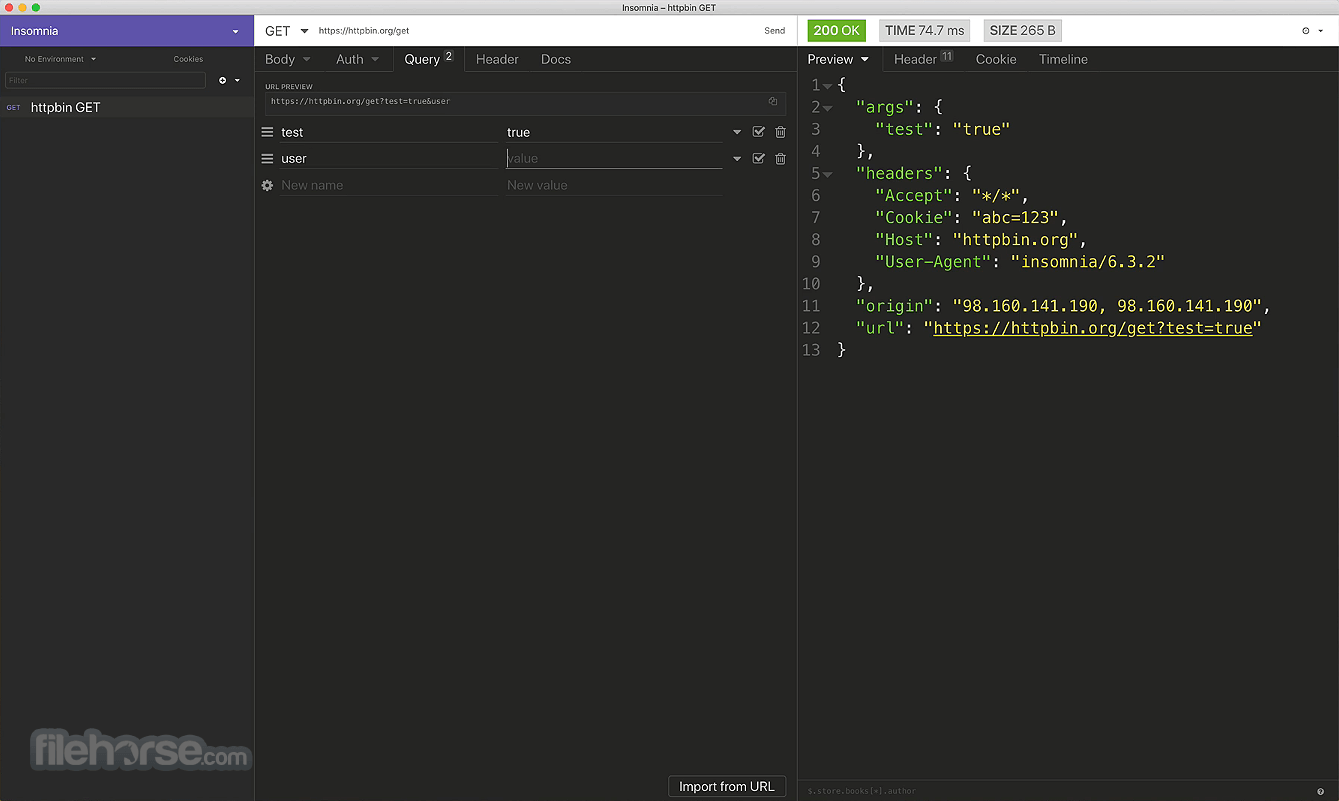This screenshot has width=1339, height=801.
Task: Open the Cookies manager
Action: click(188, 59)
